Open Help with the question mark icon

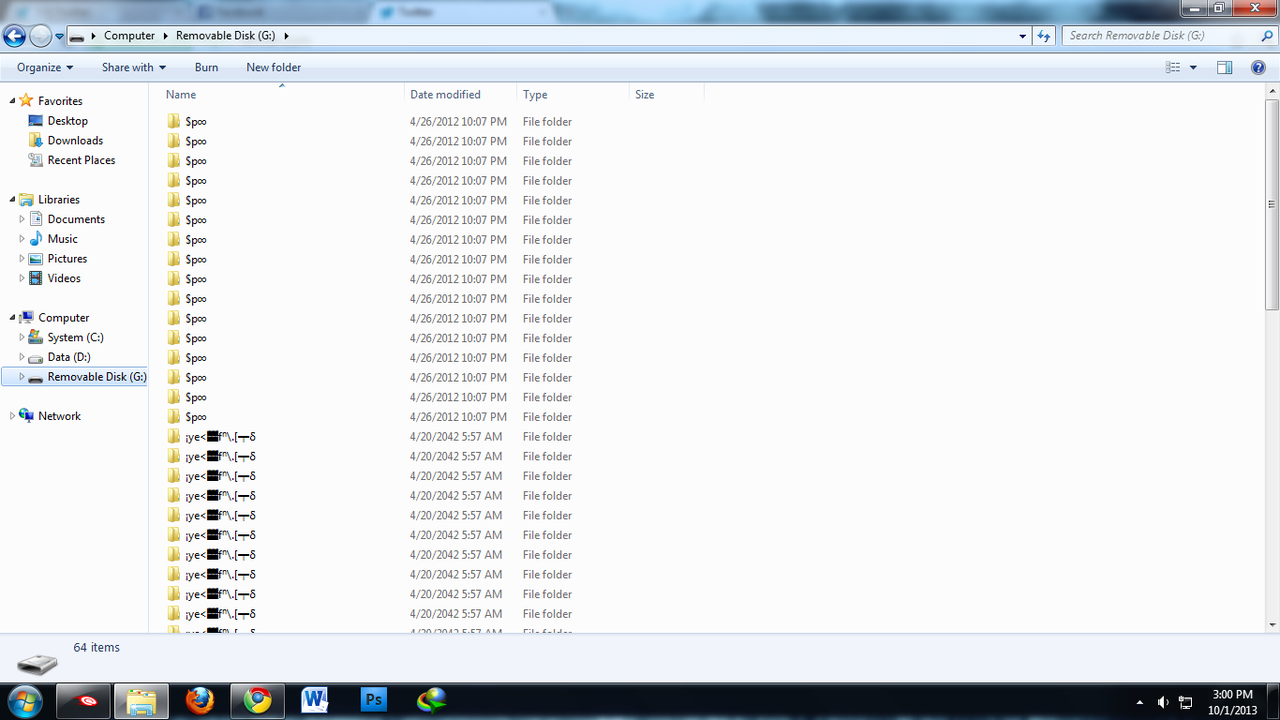(1258, 68)
